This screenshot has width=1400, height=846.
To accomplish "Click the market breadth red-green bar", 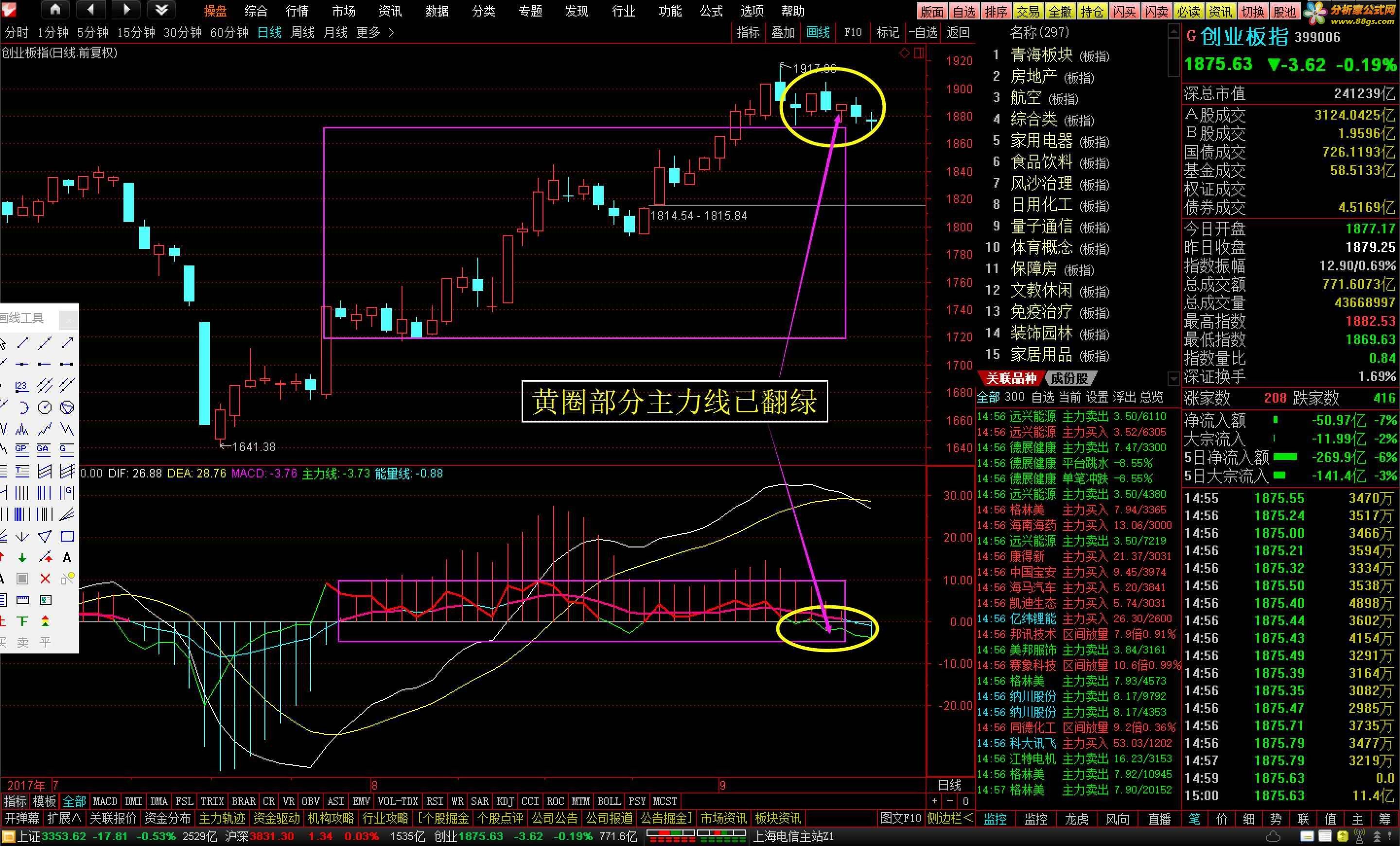I will [696, 836].
